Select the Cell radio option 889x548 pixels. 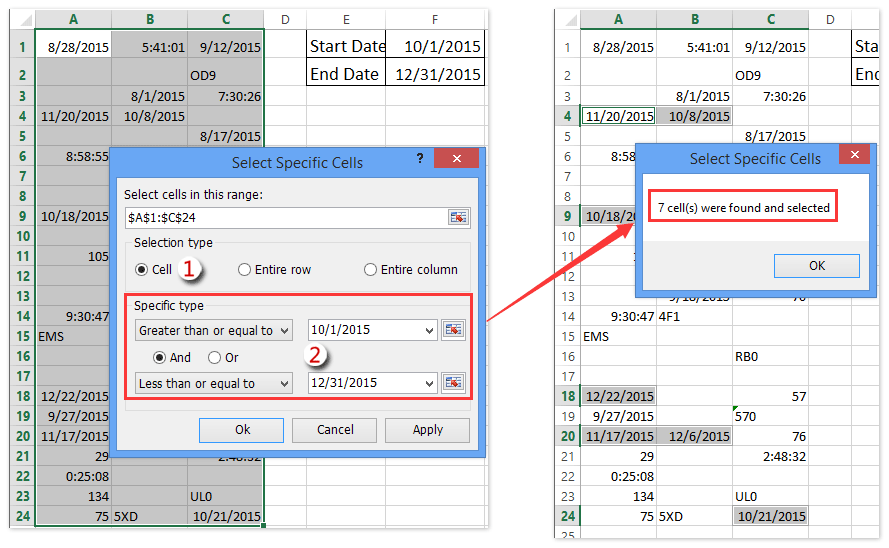[x=143, y=269]
